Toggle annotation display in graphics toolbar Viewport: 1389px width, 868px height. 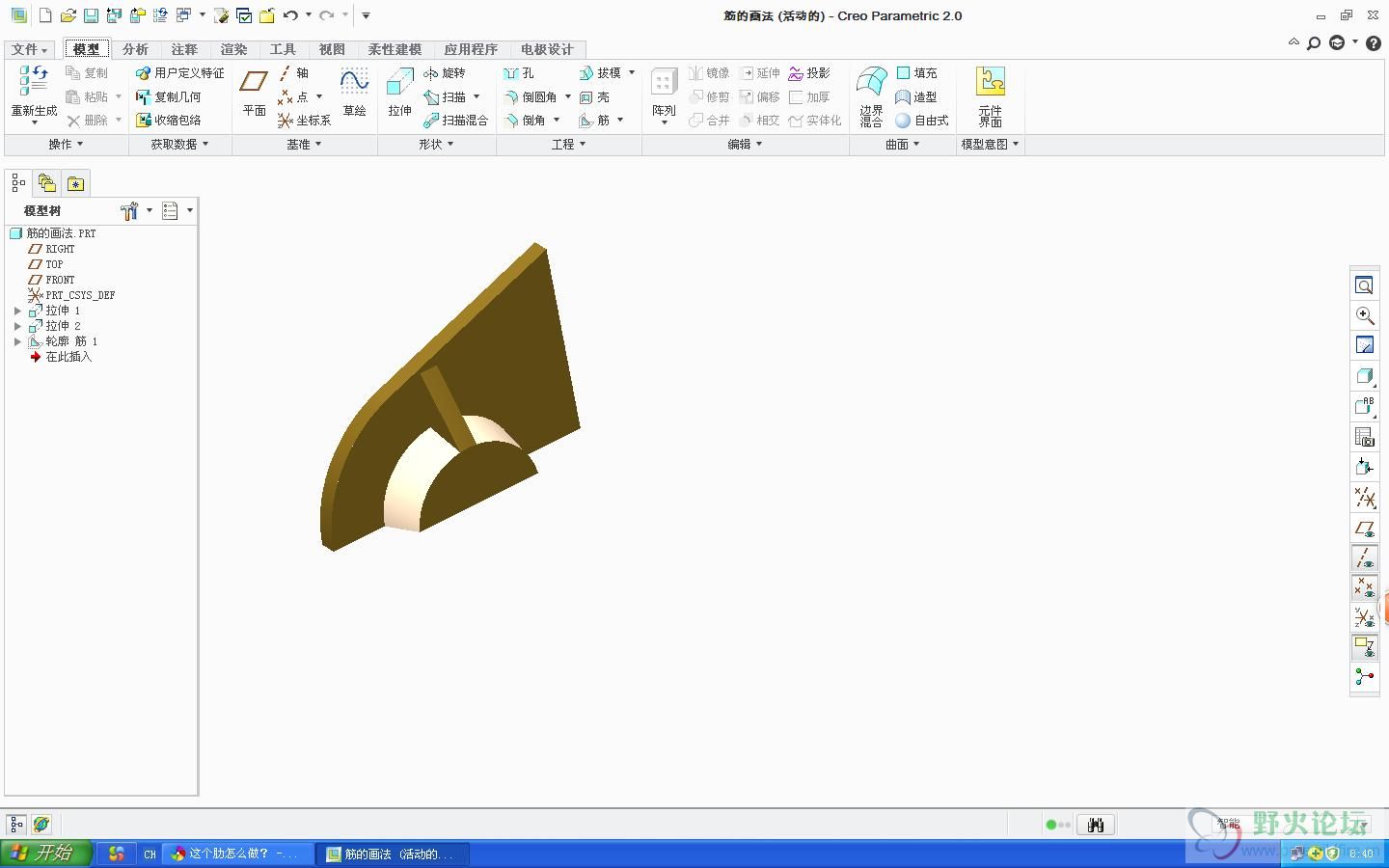(x=1364, y=647)
